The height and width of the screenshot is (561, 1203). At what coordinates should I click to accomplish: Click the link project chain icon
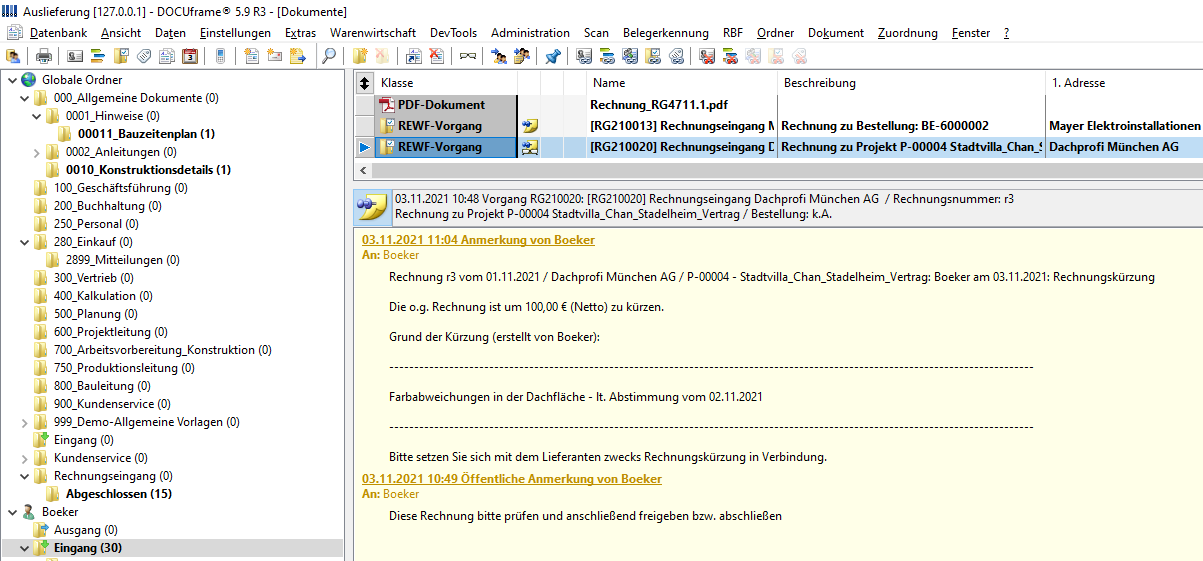[607, 56]
